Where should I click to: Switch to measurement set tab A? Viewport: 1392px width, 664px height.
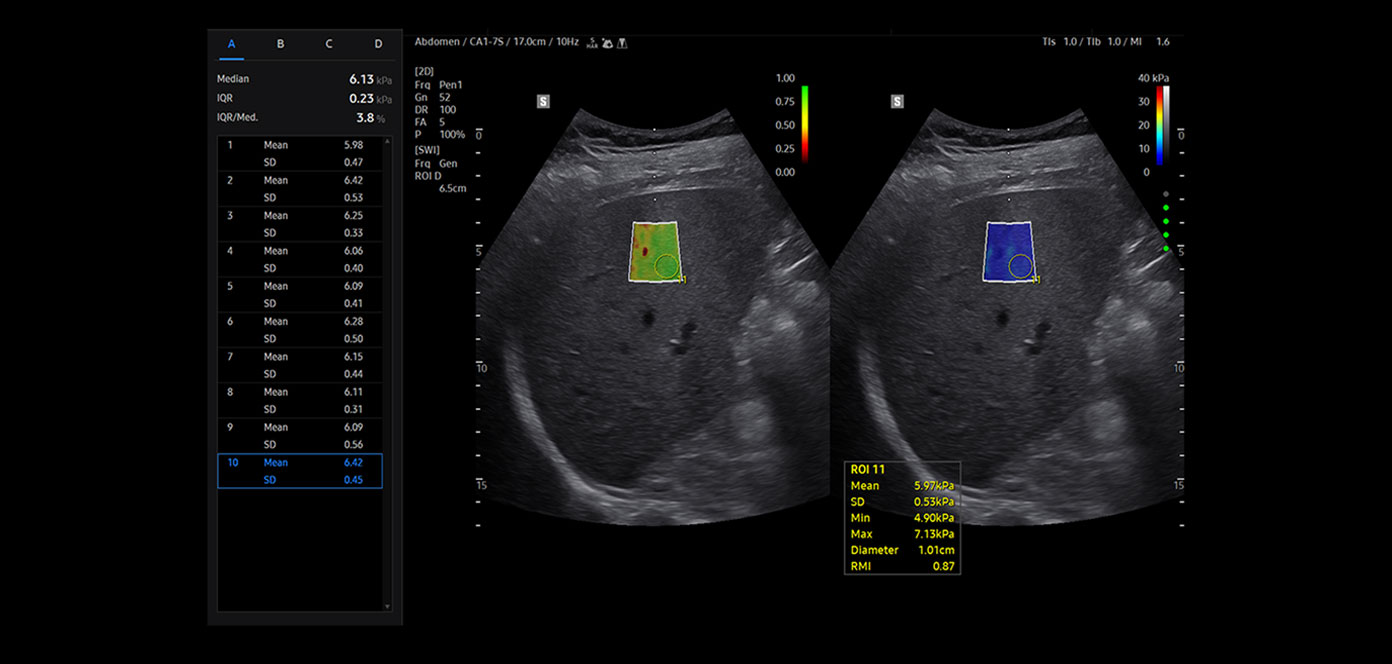click(x=232, y=44)
